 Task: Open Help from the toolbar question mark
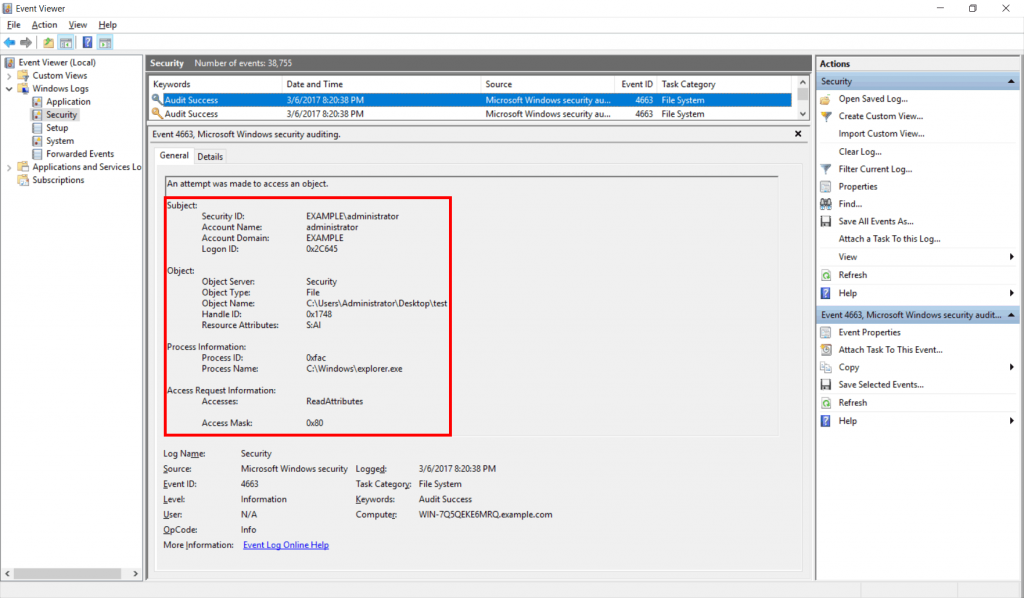click(86, 42)
